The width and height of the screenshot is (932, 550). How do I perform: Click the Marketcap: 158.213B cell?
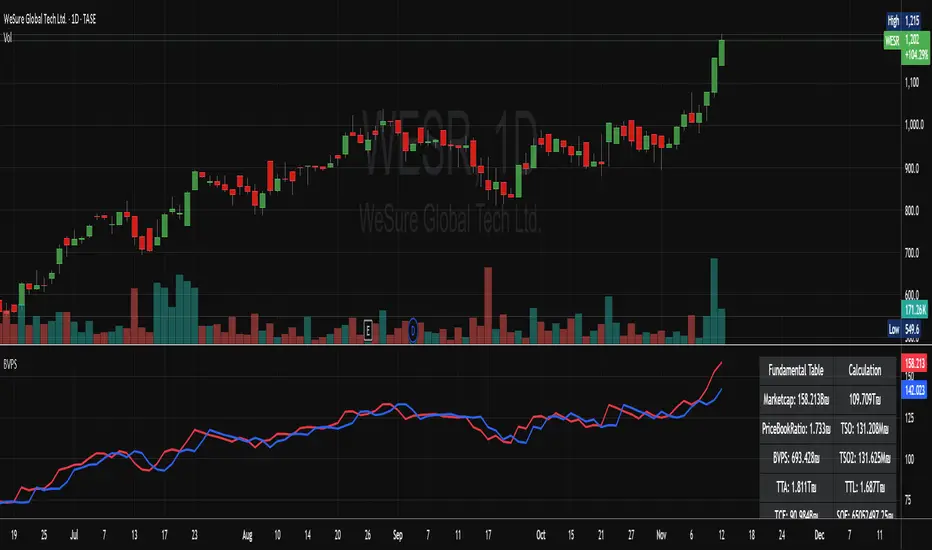click(796, 400)
